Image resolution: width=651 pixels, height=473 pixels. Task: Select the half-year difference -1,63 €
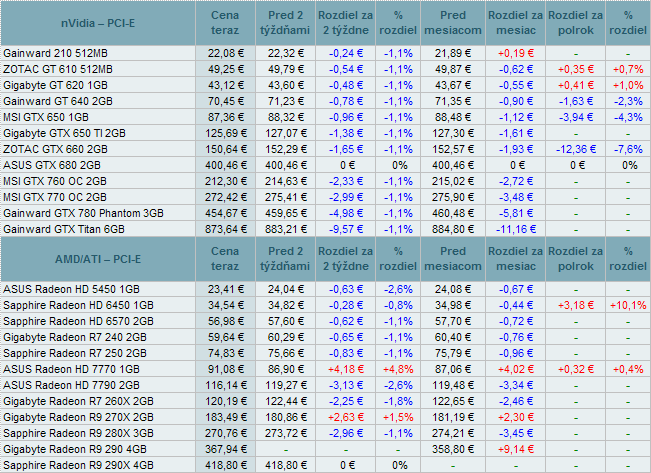pyautogui.click(x=575, y=101)
